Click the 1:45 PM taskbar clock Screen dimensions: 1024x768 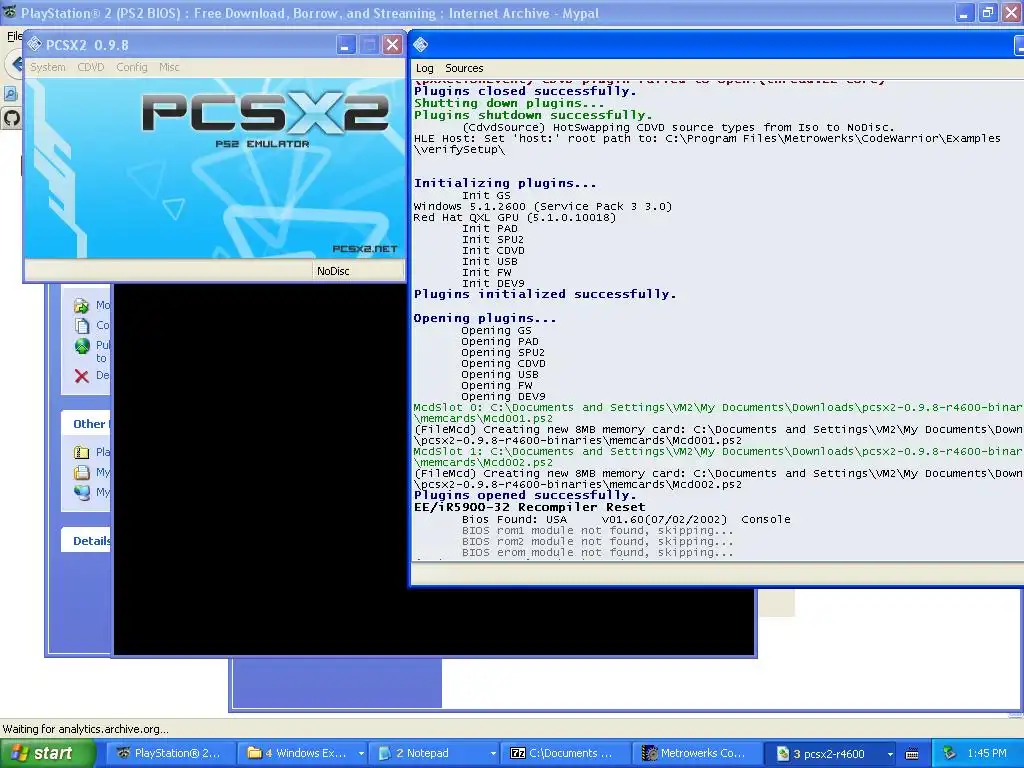(x=987, y=753)
